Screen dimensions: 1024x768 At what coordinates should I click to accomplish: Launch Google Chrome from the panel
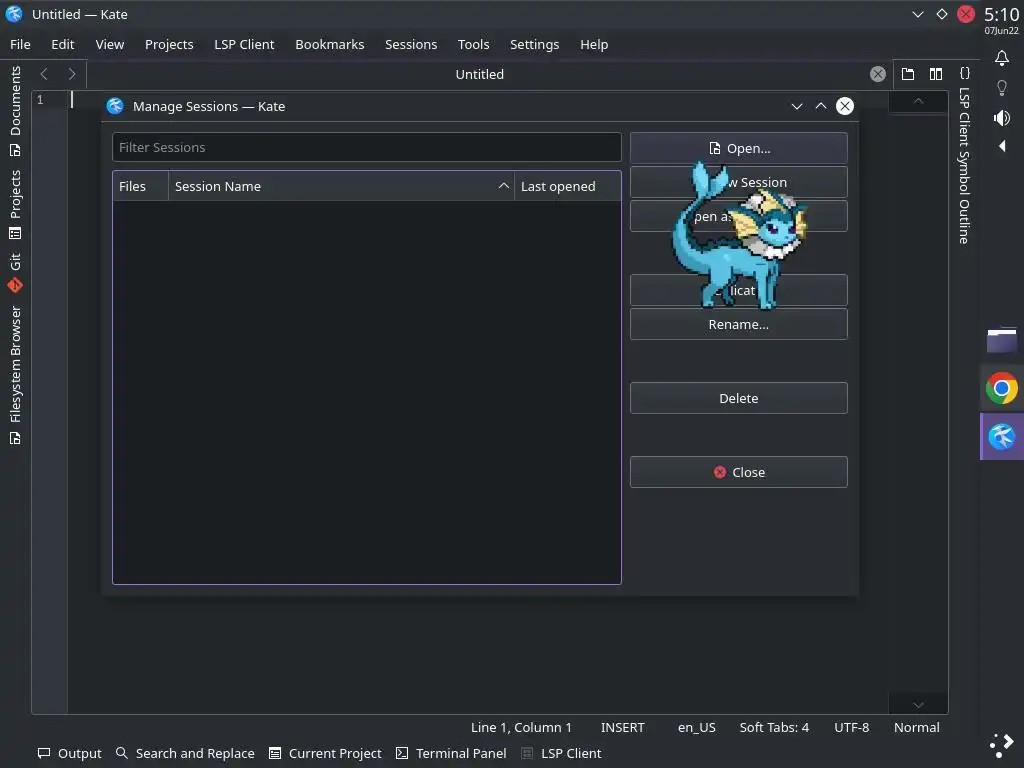tap(1002, 389)
